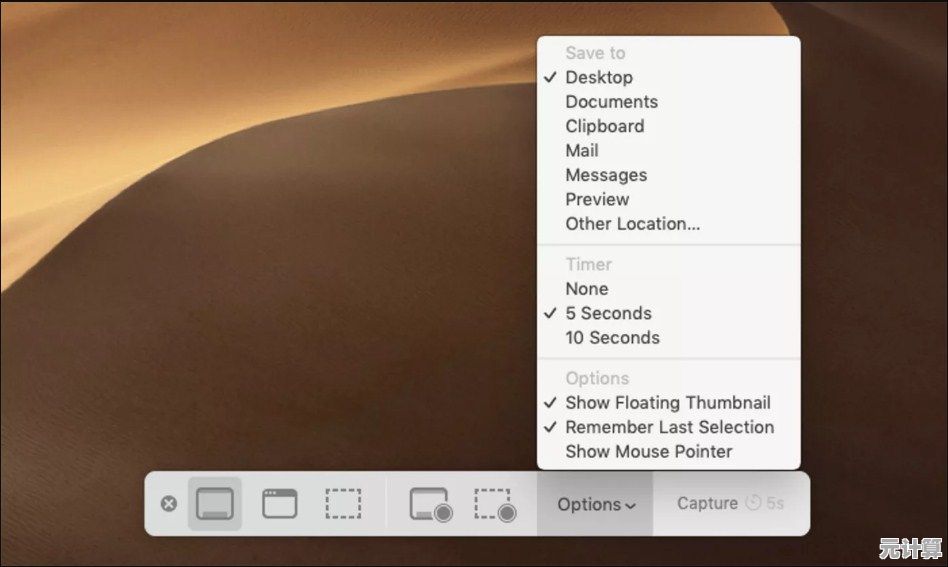Choose Mail as save destination

coord(582,150)
